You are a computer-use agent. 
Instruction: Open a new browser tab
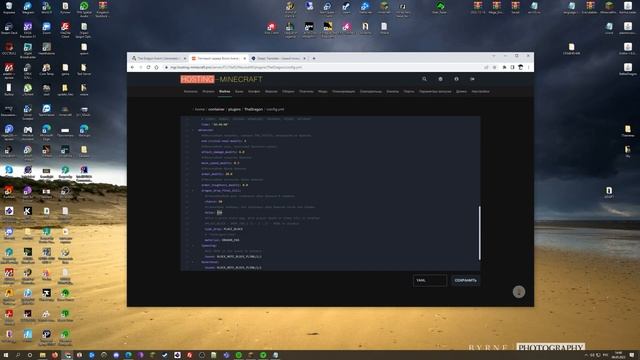coord(314,58)
